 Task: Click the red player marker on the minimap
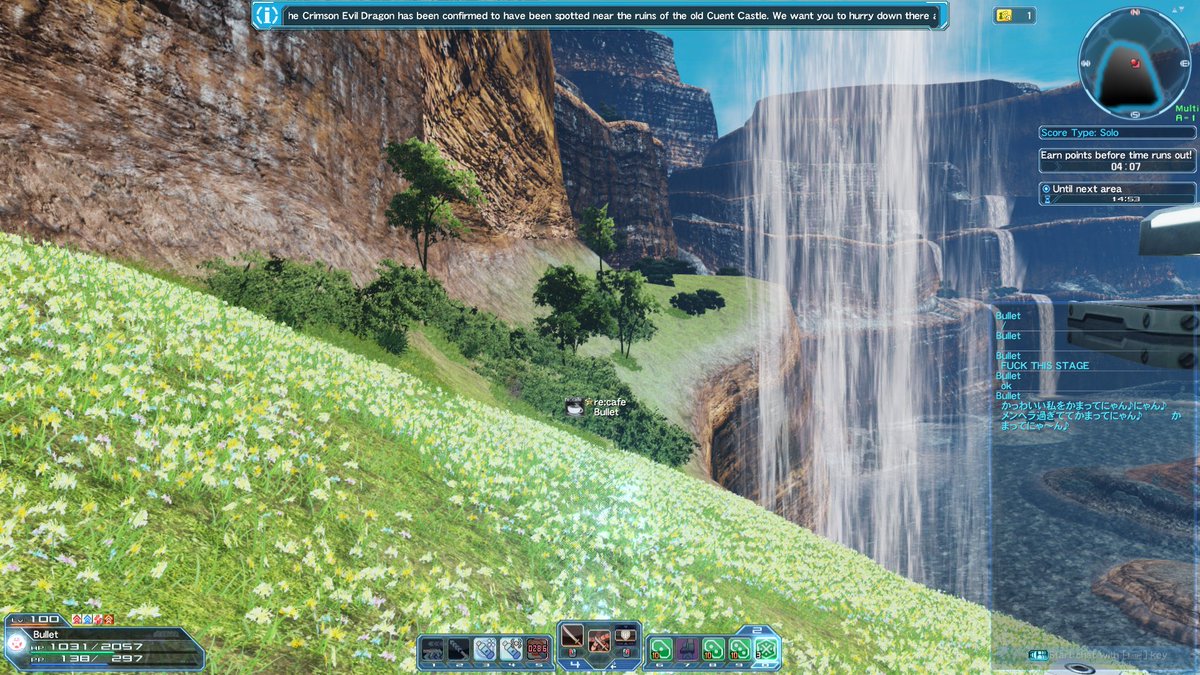point(1135,63)
